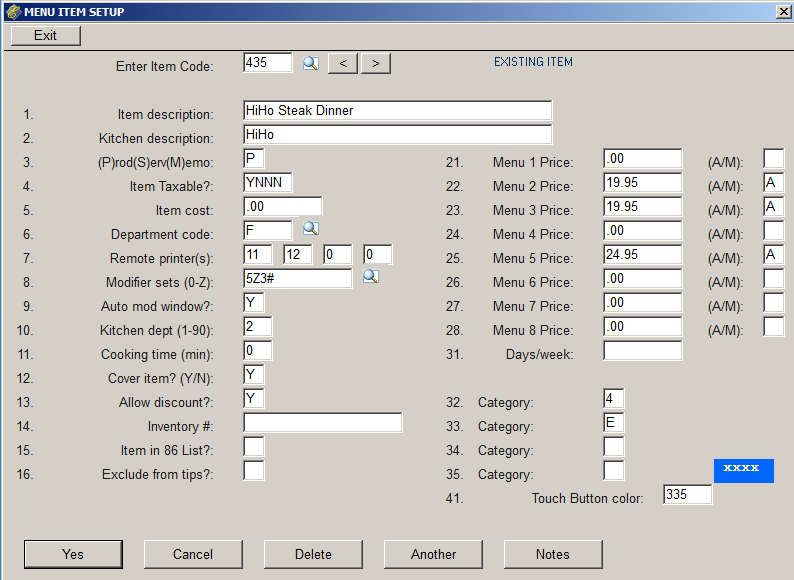Click the Touch Button color field
The image size is (794, 580).
click(688, 494)
